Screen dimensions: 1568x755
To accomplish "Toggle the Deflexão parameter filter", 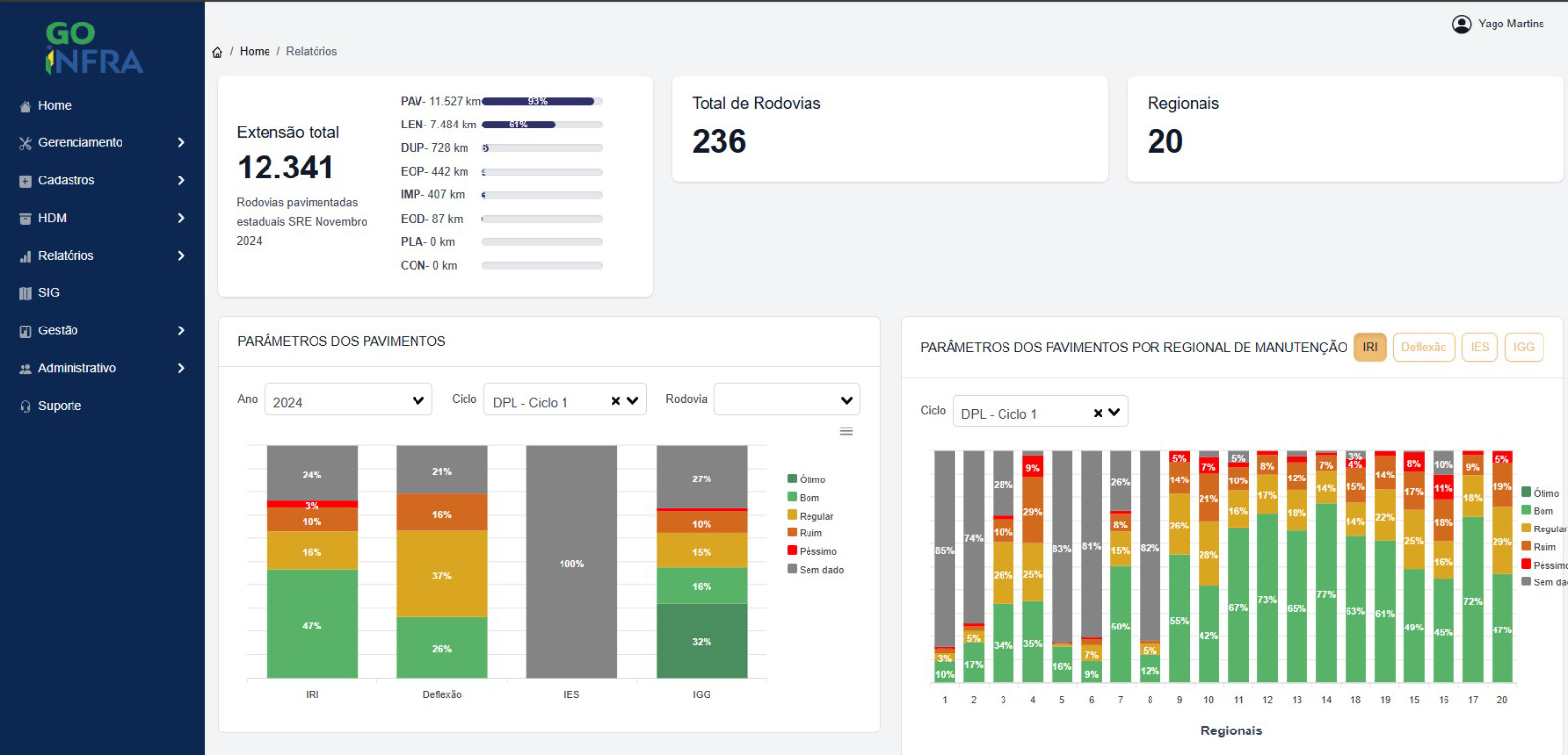I will [1423, 347].
